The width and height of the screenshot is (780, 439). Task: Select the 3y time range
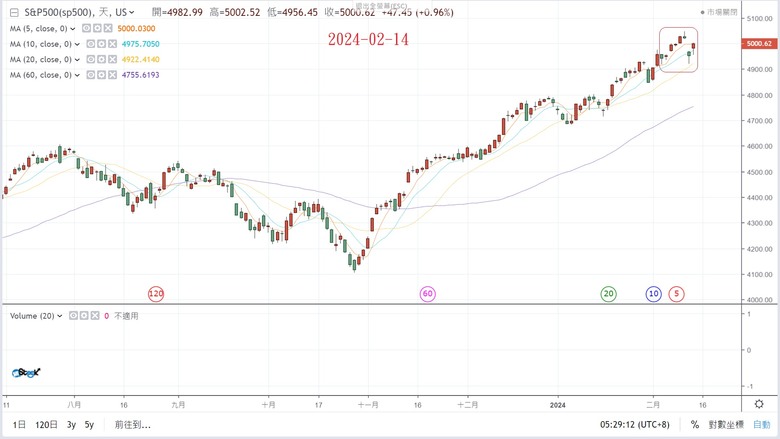click(72, 425)
